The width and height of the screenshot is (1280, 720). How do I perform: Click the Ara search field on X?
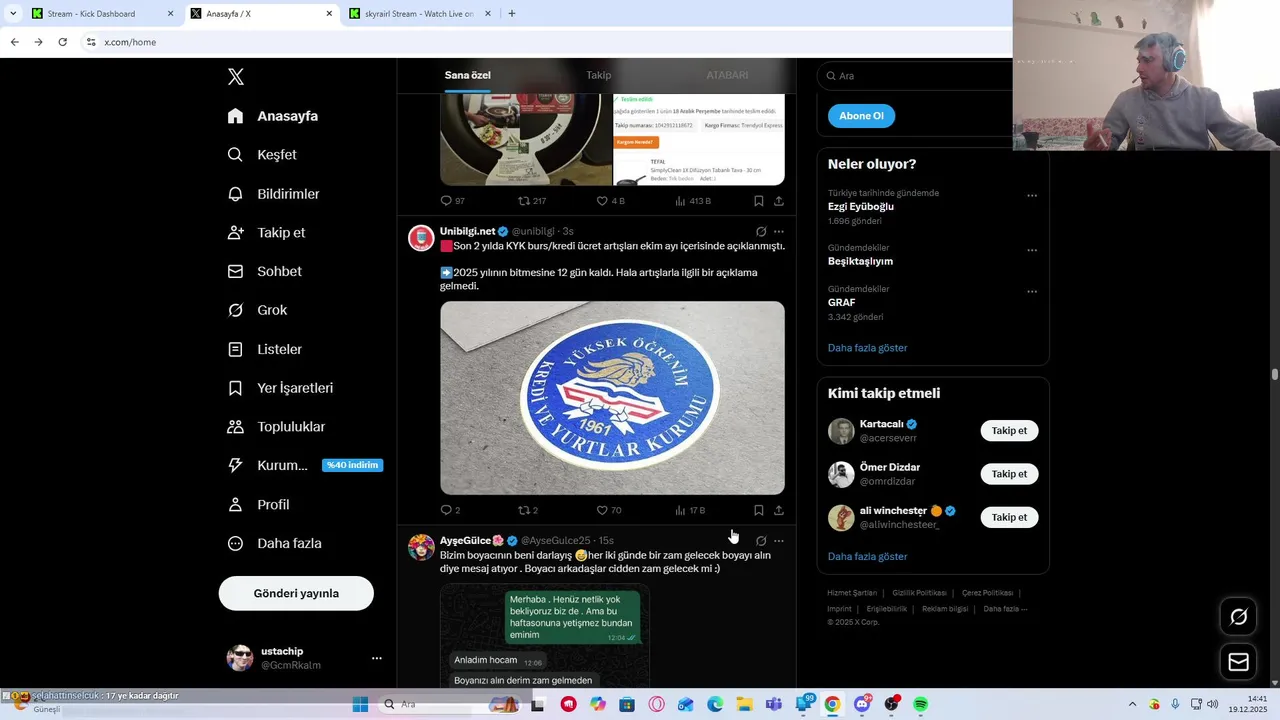915,76
